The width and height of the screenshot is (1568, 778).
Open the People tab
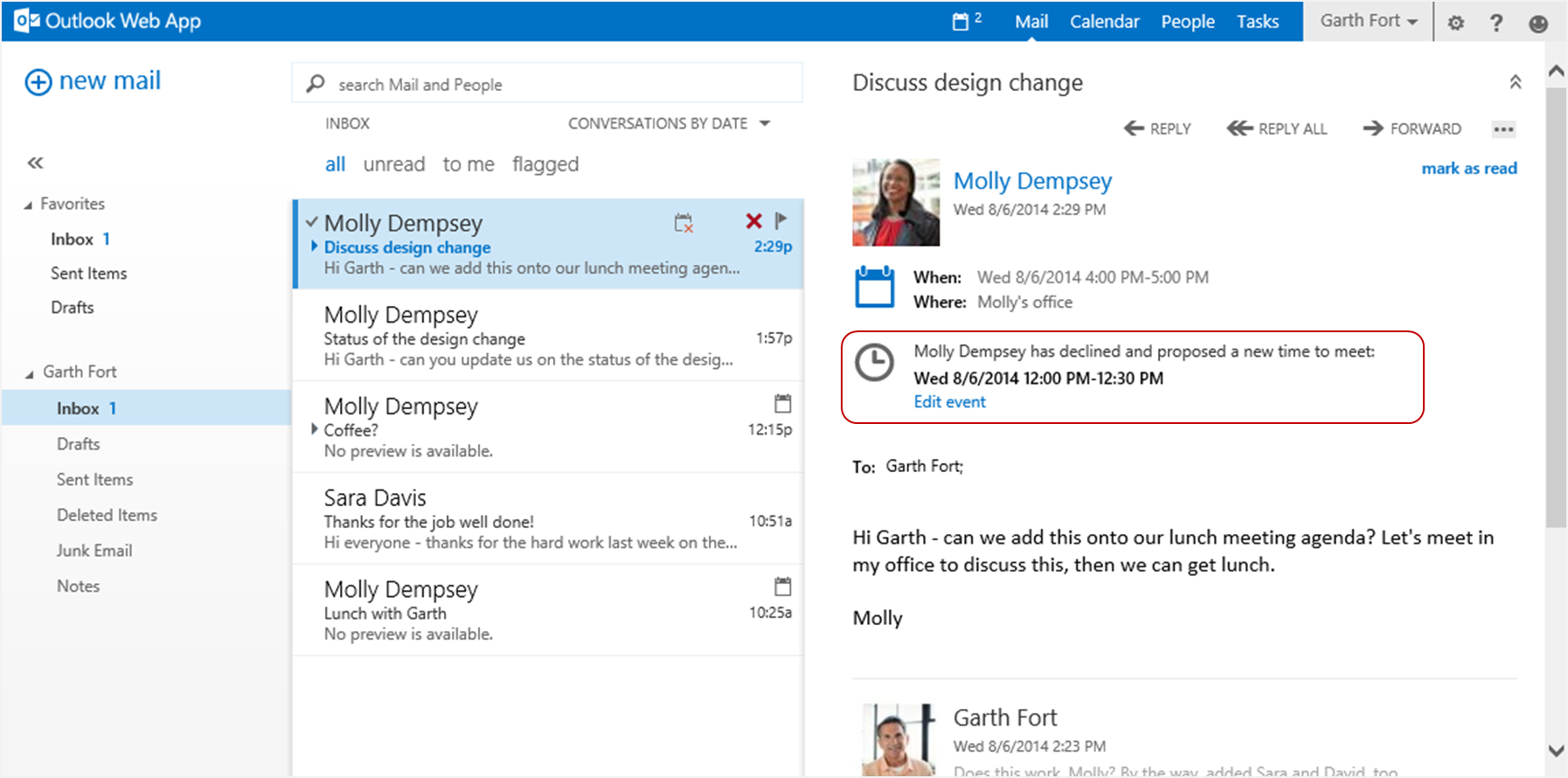point(1188,21)
